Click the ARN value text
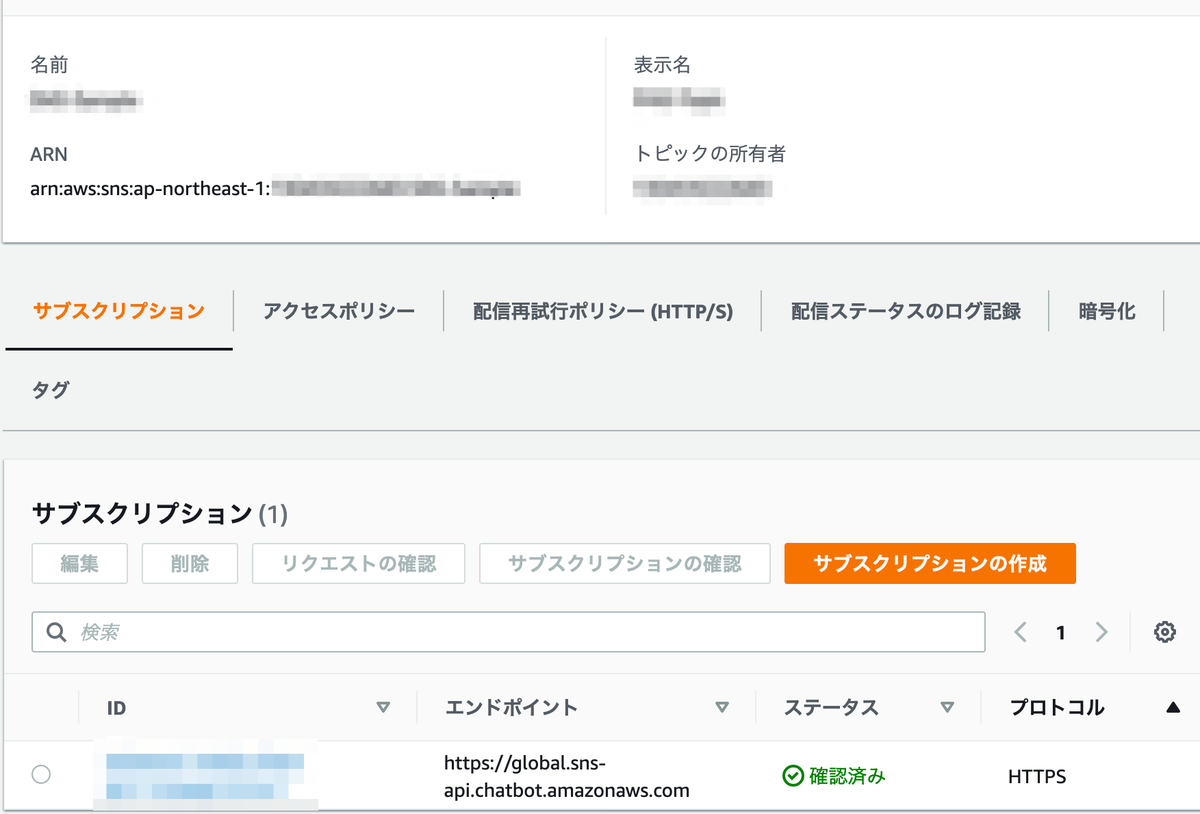The height and width of the screenshot is (814, 1200). point(277,188)
